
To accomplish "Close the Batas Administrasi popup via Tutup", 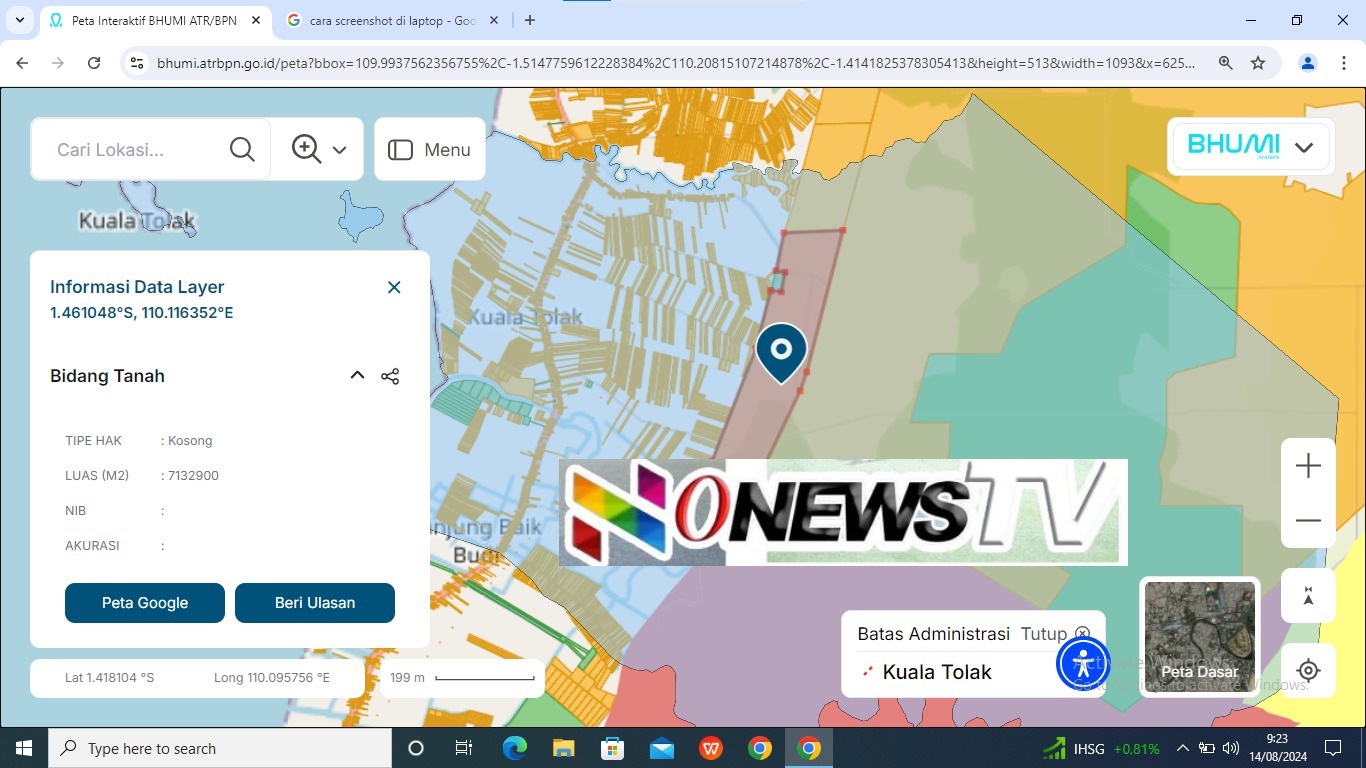I will (x=1055, y=634).
